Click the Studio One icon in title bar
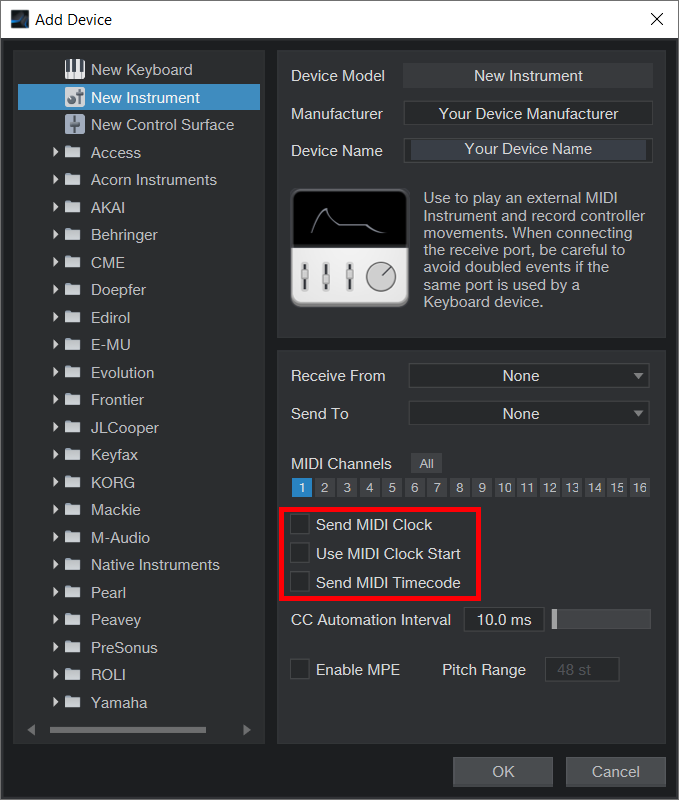Viewport: 679px width, 800px height. click(19, 19)
